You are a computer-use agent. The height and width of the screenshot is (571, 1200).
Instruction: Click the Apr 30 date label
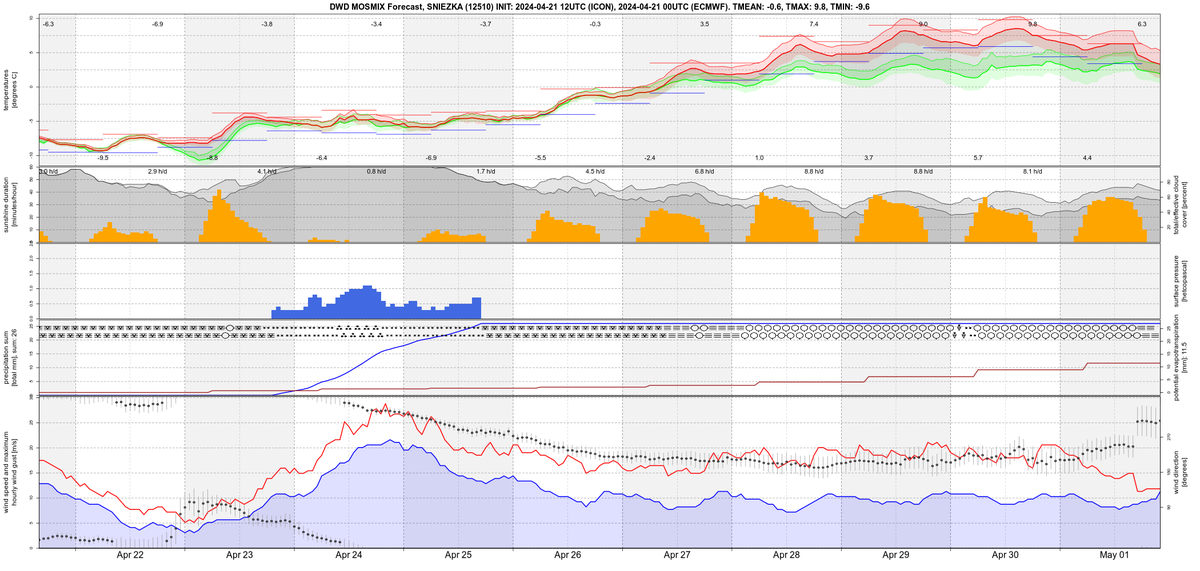click(x=1005, y=555)
